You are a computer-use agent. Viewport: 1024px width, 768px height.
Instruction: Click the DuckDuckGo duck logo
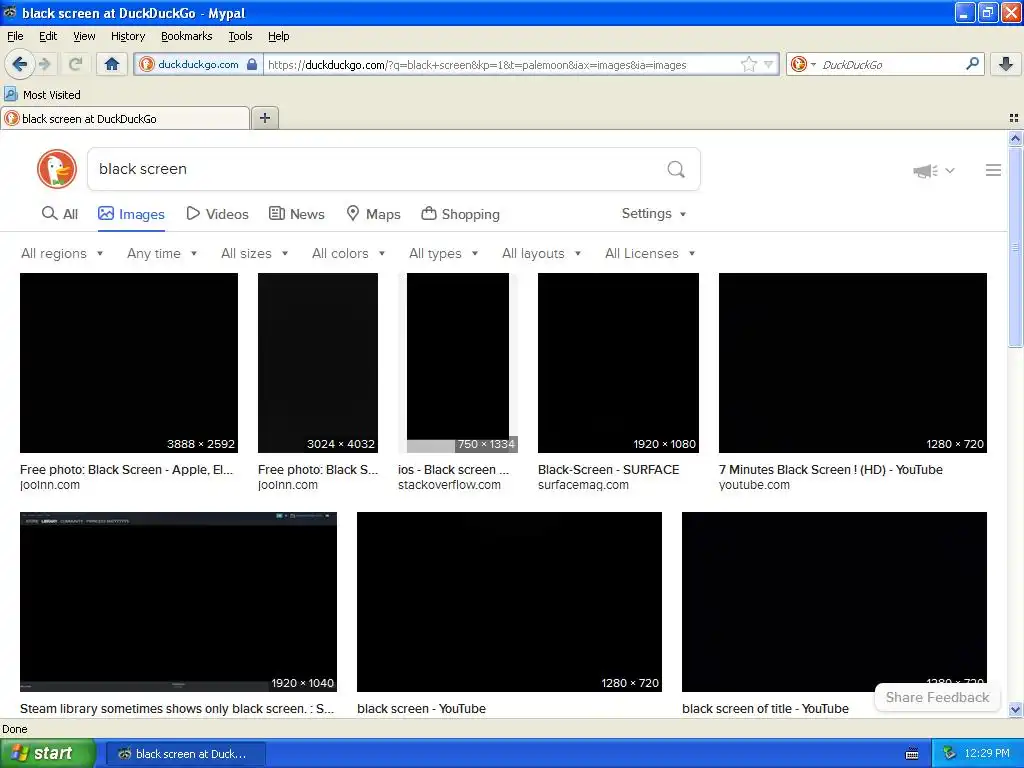57,169
